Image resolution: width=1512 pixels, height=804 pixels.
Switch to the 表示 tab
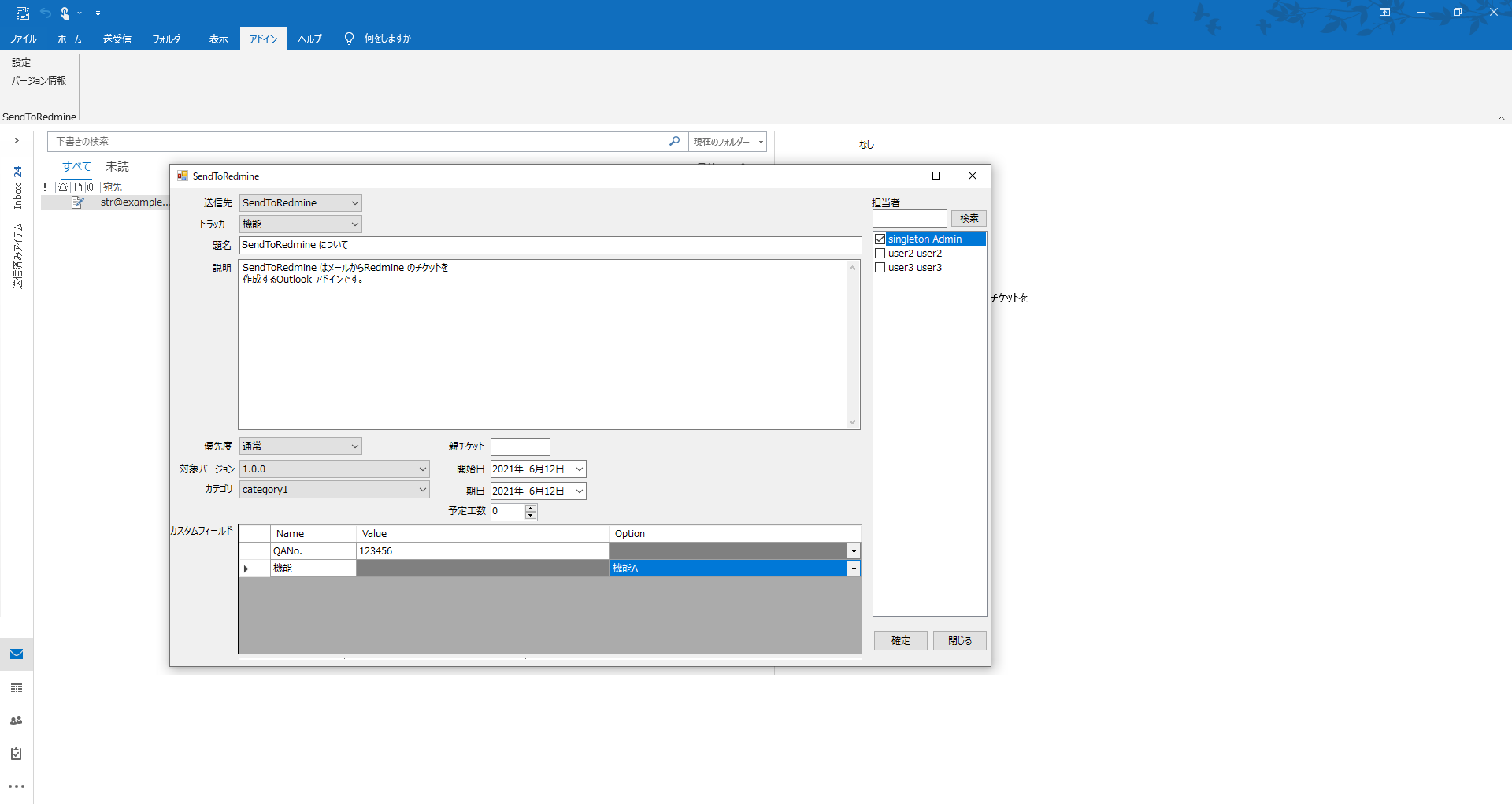(x=218, y=39)
